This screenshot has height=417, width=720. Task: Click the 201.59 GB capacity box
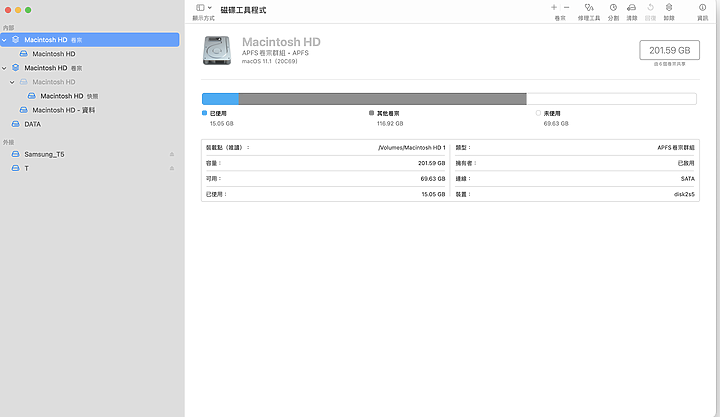[669, 51]
